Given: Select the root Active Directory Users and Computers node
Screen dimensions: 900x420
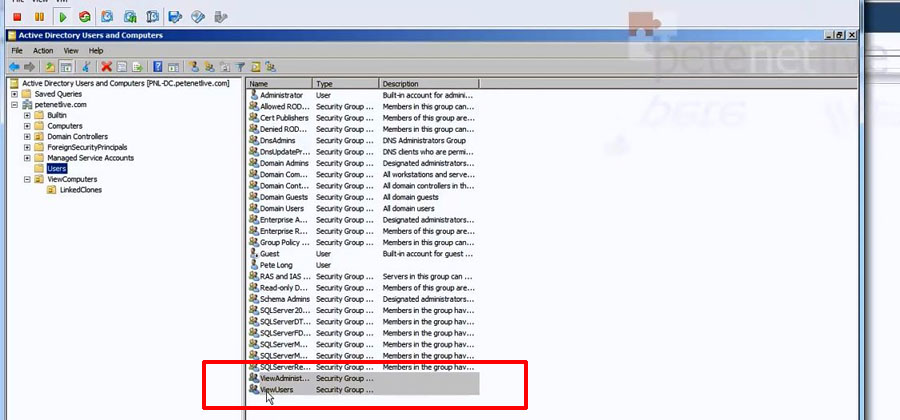Looking at the screenshot, I should click(x=125, y=84).
